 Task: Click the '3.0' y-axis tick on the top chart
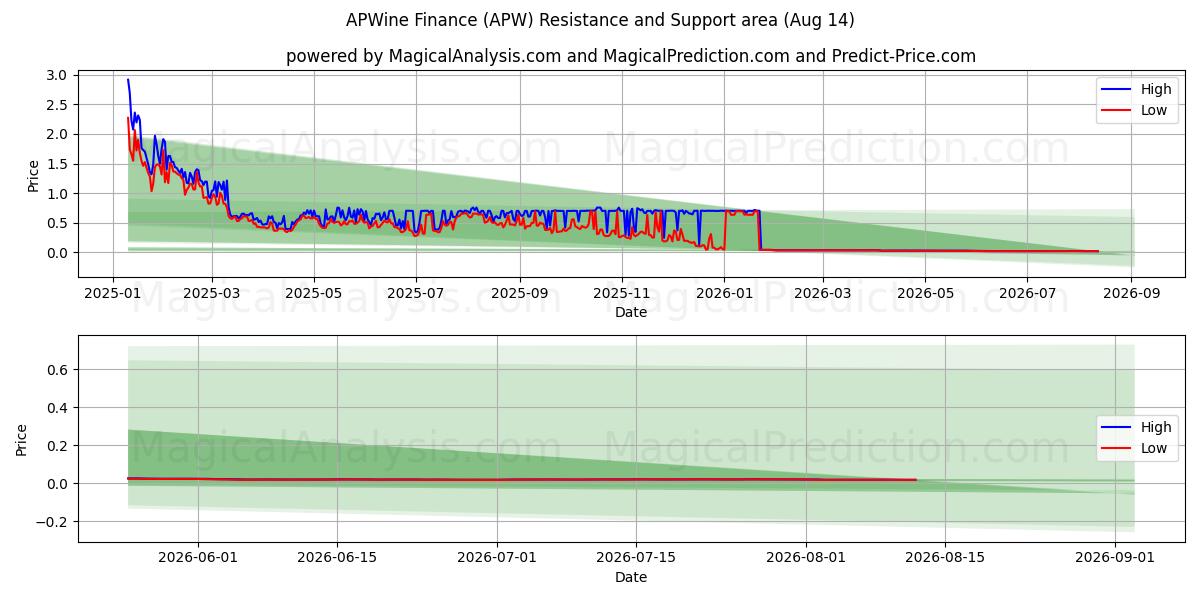[57, 75]
